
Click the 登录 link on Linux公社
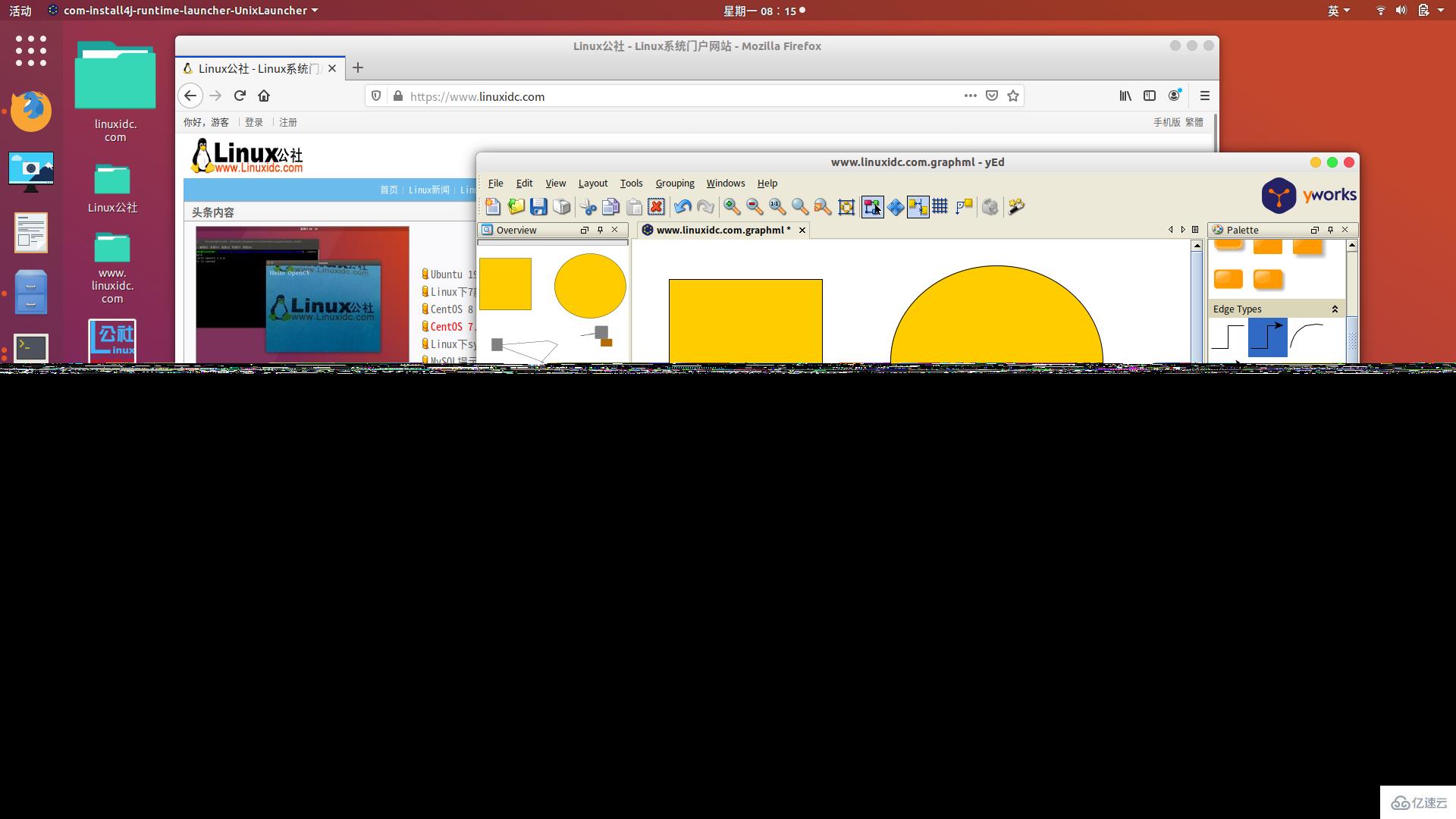(x=254, y=121)
